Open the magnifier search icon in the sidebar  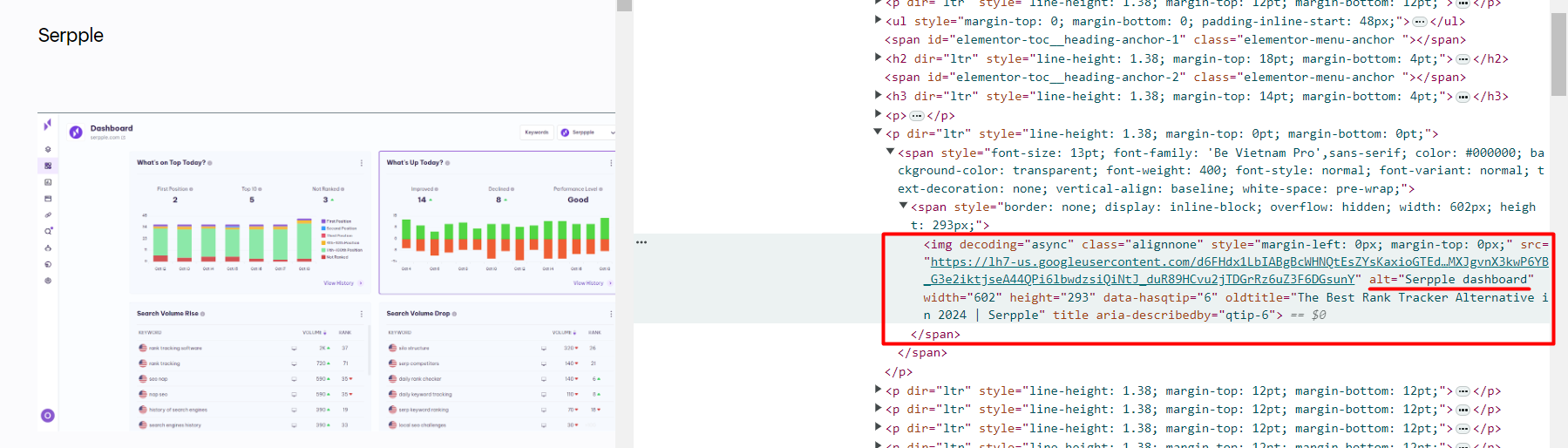click(48, 231)
